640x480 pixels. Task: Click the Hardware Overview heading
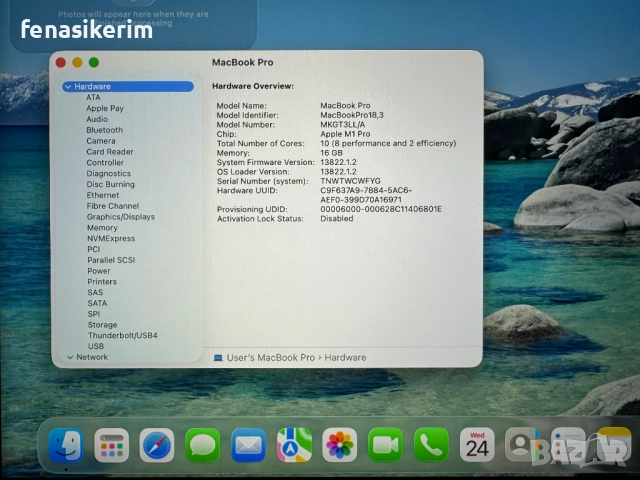253,87
